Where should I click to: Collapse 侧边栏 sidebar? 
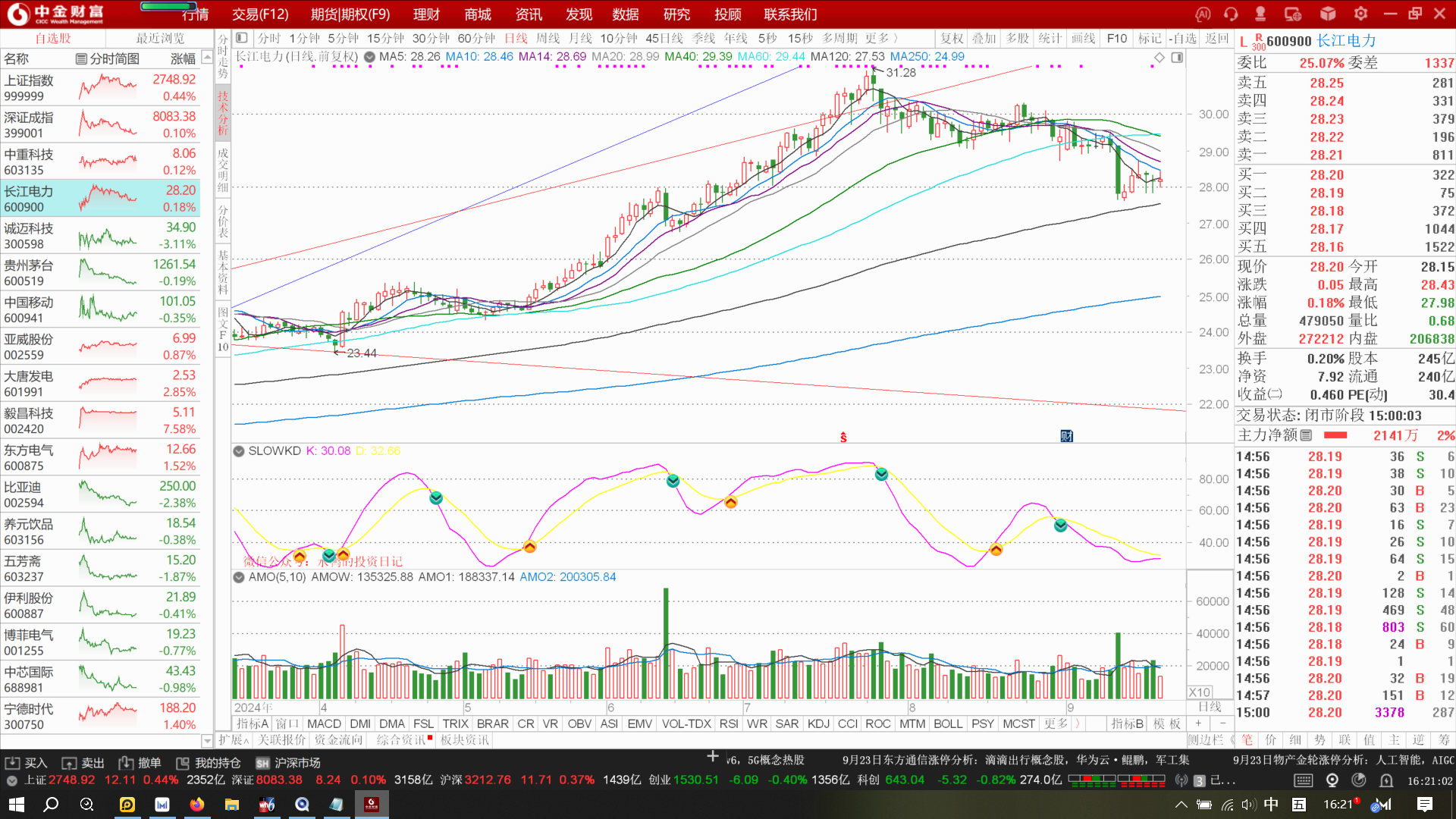click(x=1210, y=740)
